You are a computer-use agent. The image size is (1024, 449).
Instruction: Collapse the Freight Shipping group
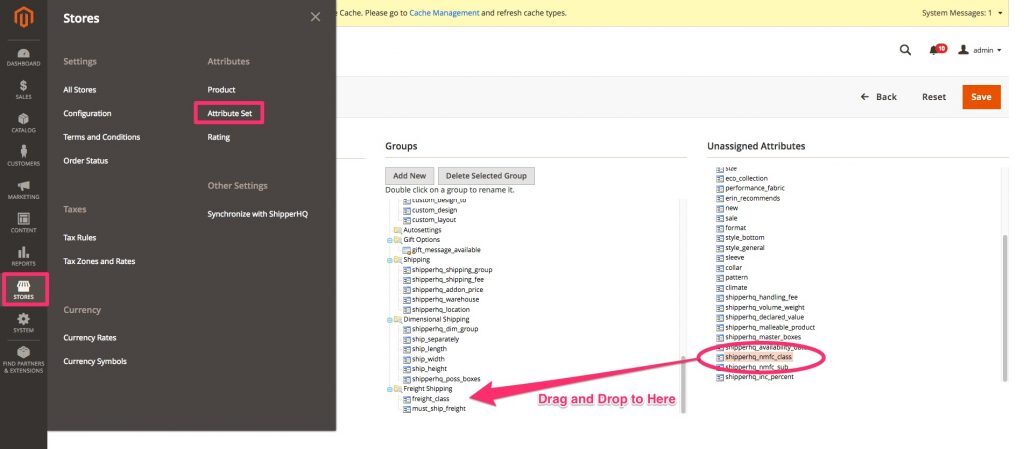pos(390,389)
